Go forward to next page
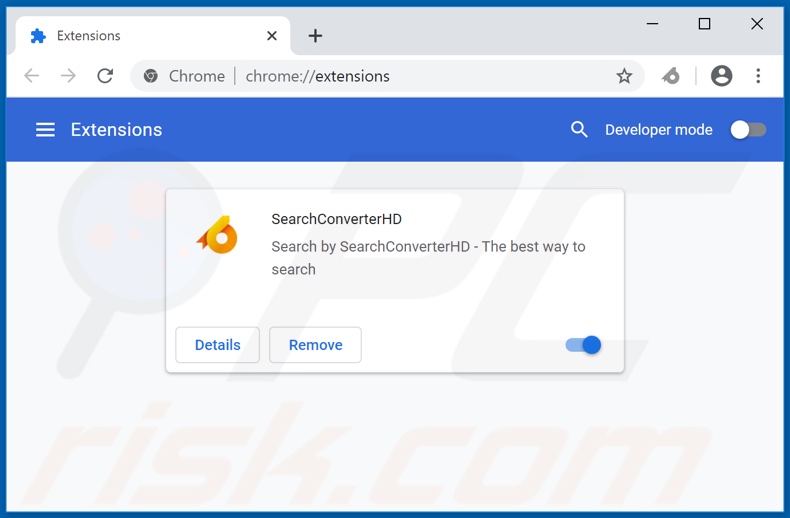This screenshot has width=790, height=518. [68, 76]
